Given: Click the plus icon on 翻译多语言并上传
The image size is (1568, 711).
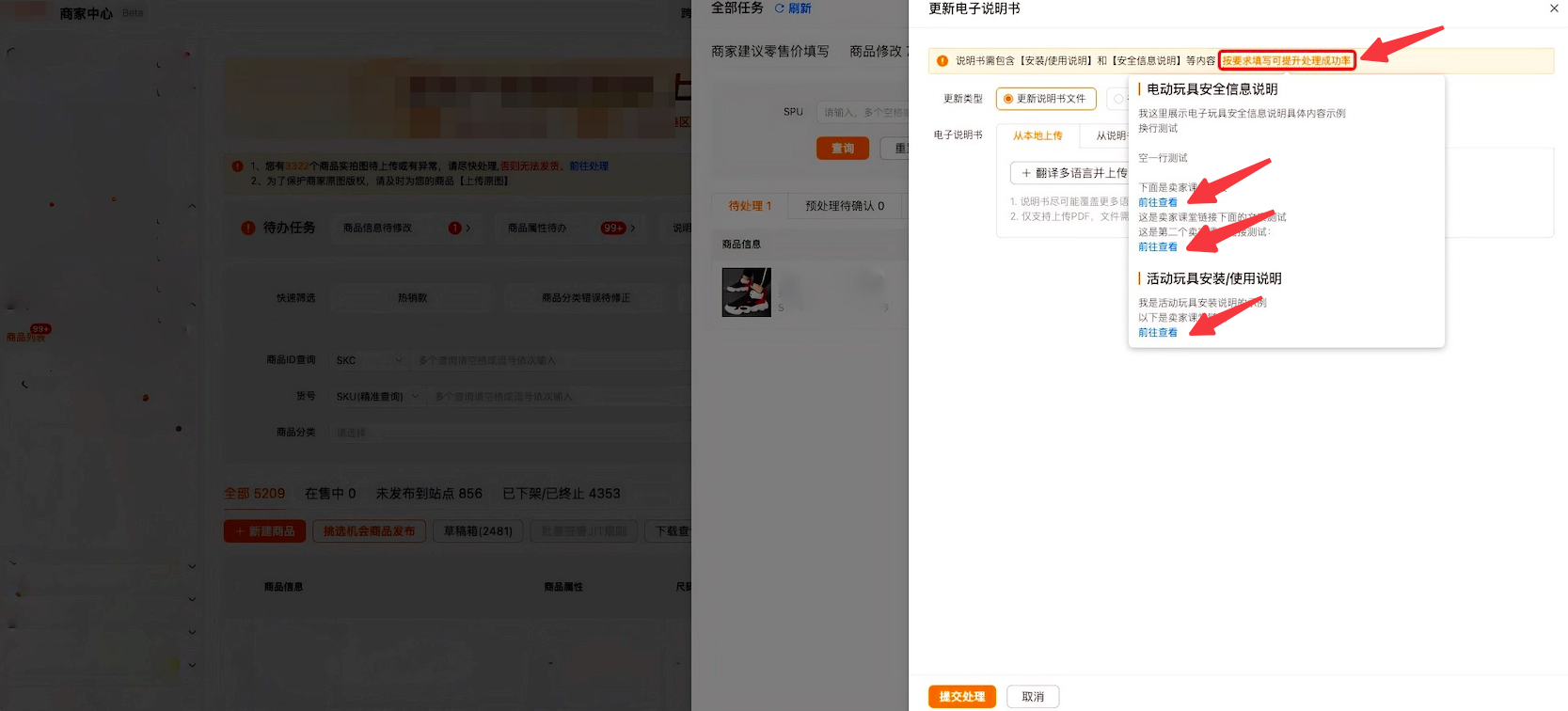Looking at the screenshot, I should click(1026, 173).
